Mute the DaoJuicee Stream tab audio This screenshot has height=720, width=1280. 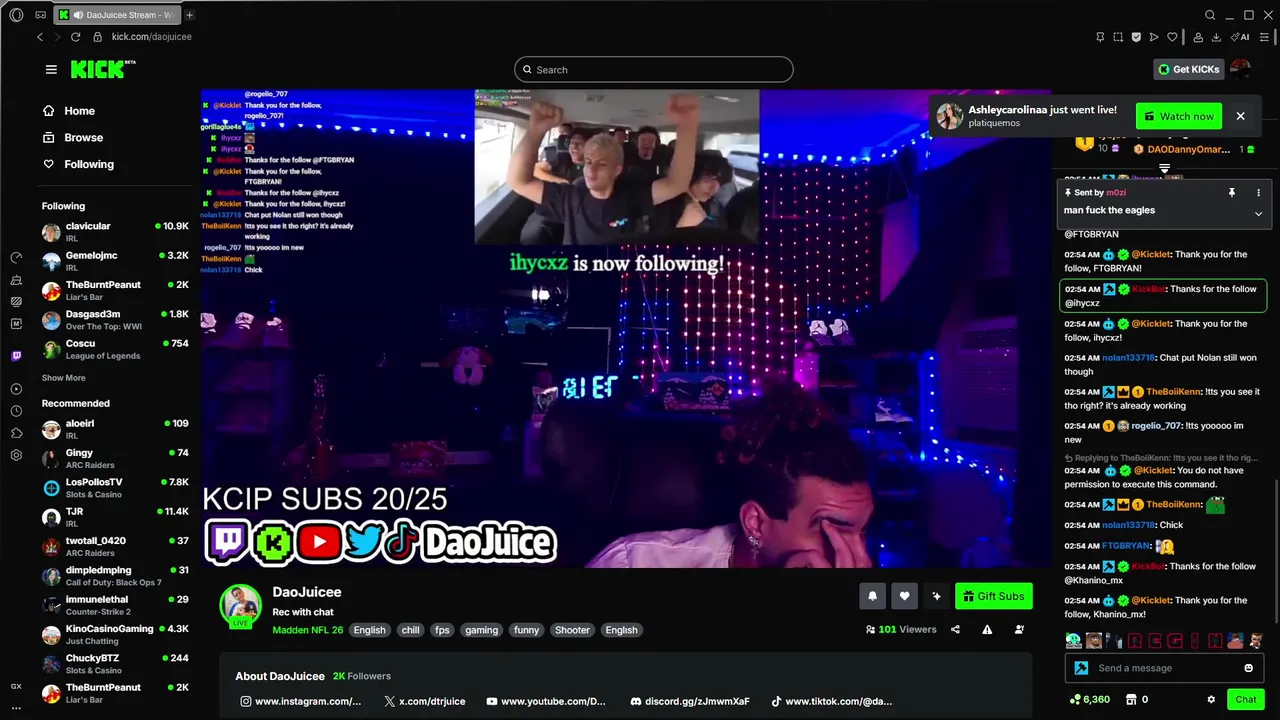click(x=78, y=15)
